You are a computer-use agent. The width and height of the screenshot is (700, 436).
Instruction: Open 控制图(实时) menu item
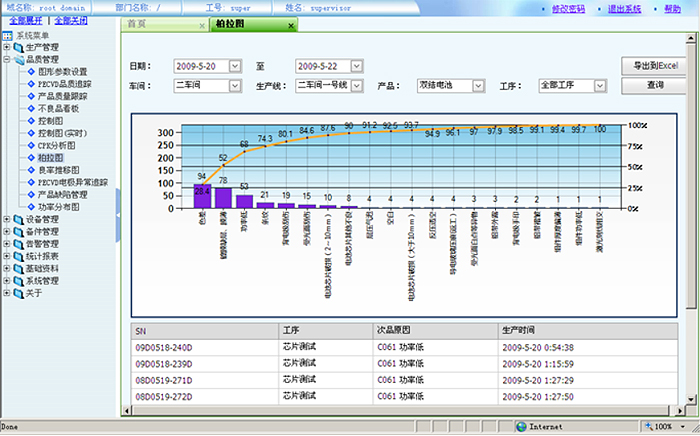62,133
